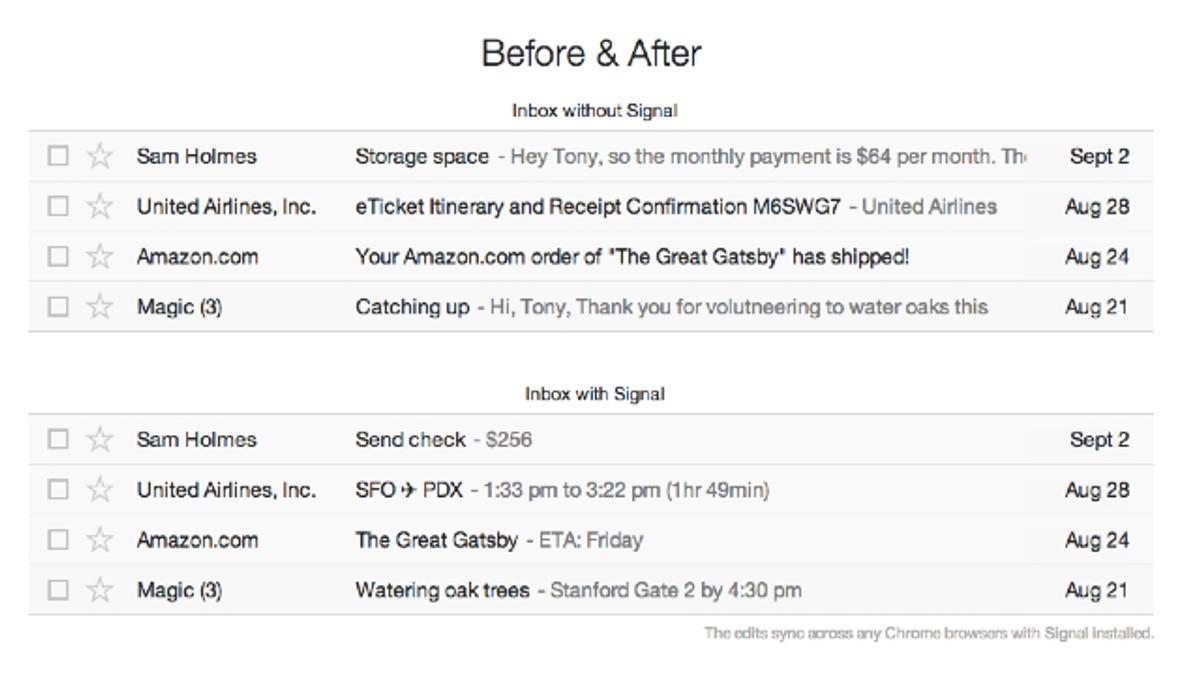Star the Magic Catching up email
Image resolution: width=1200 pixels, height=677 pixels.
[x=99, y=306]
